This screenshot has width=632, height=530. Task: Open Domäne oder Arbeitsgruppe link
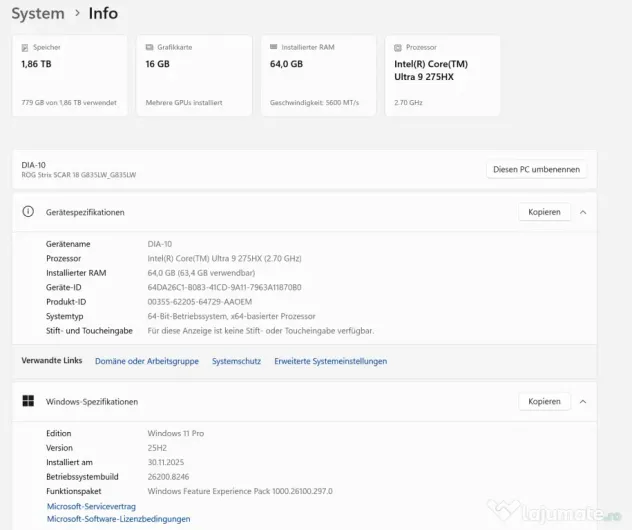point(147,361)
